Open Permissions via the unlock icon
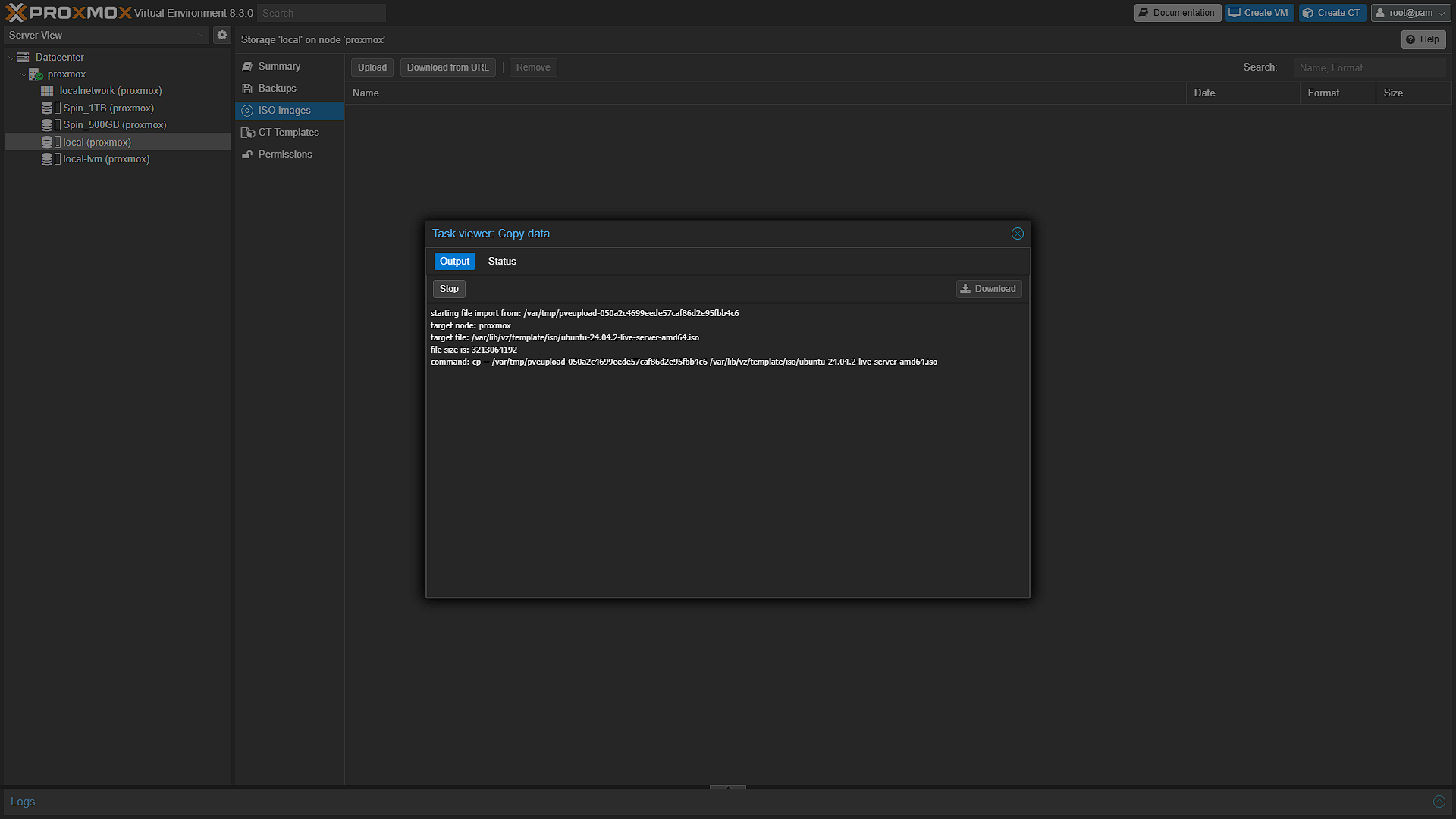Image resolution: width=1456 pixels, height=819 pixels. (x=247, y=155)
